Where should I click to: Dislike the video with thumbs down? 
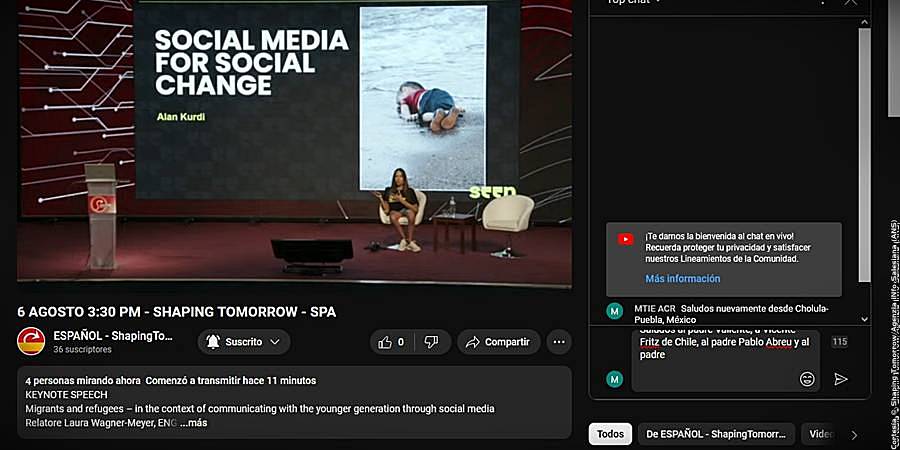[432, 342]
